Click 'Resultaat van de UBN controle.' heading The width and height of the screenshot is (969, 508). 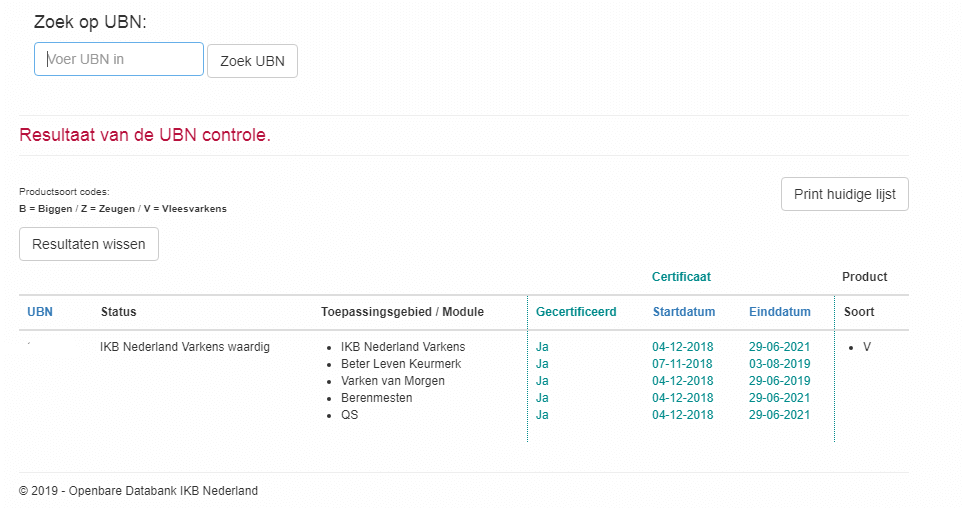(x=145, y=135)
